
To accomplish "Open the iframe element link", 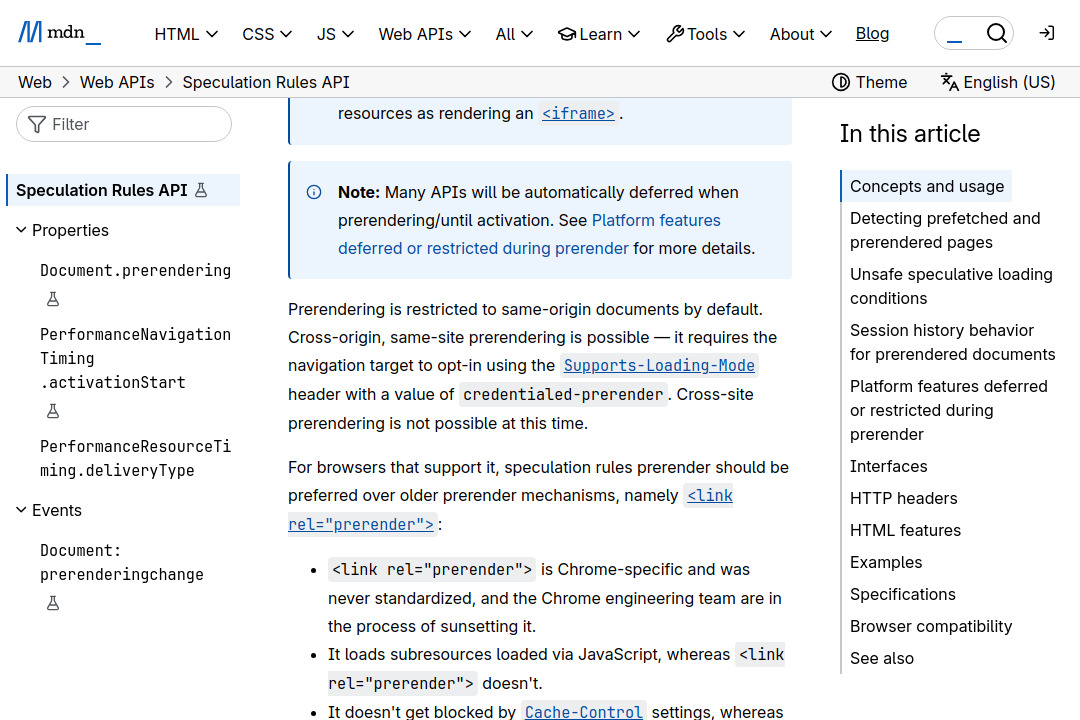I will click(578, 113).
